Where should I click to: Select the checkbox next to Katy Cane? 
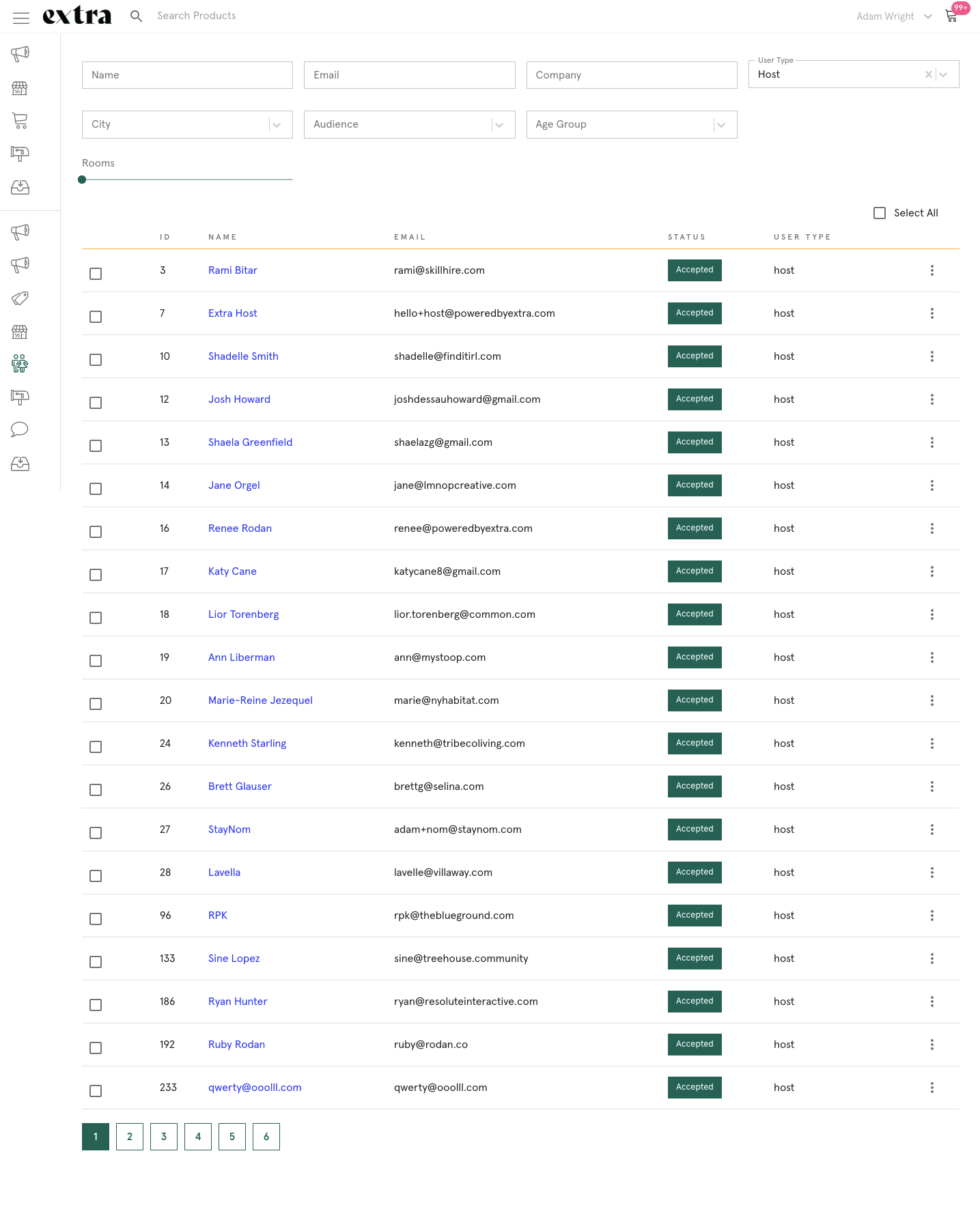click(x=96, y=575)
